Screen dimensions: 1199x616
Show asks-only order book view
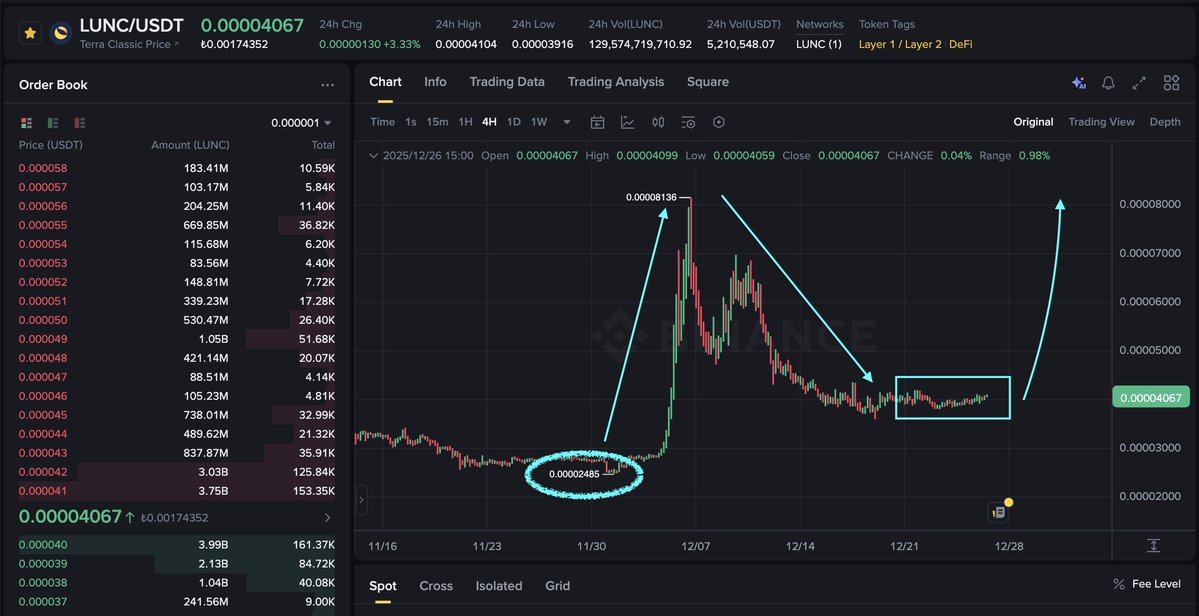point(80,122)
